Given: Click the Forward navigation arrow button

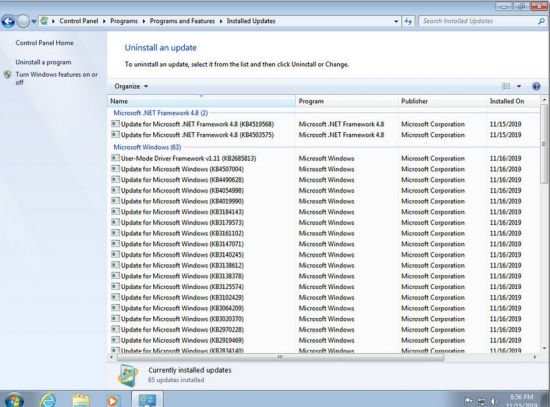Looking at the screenshot, I should 23,21.
